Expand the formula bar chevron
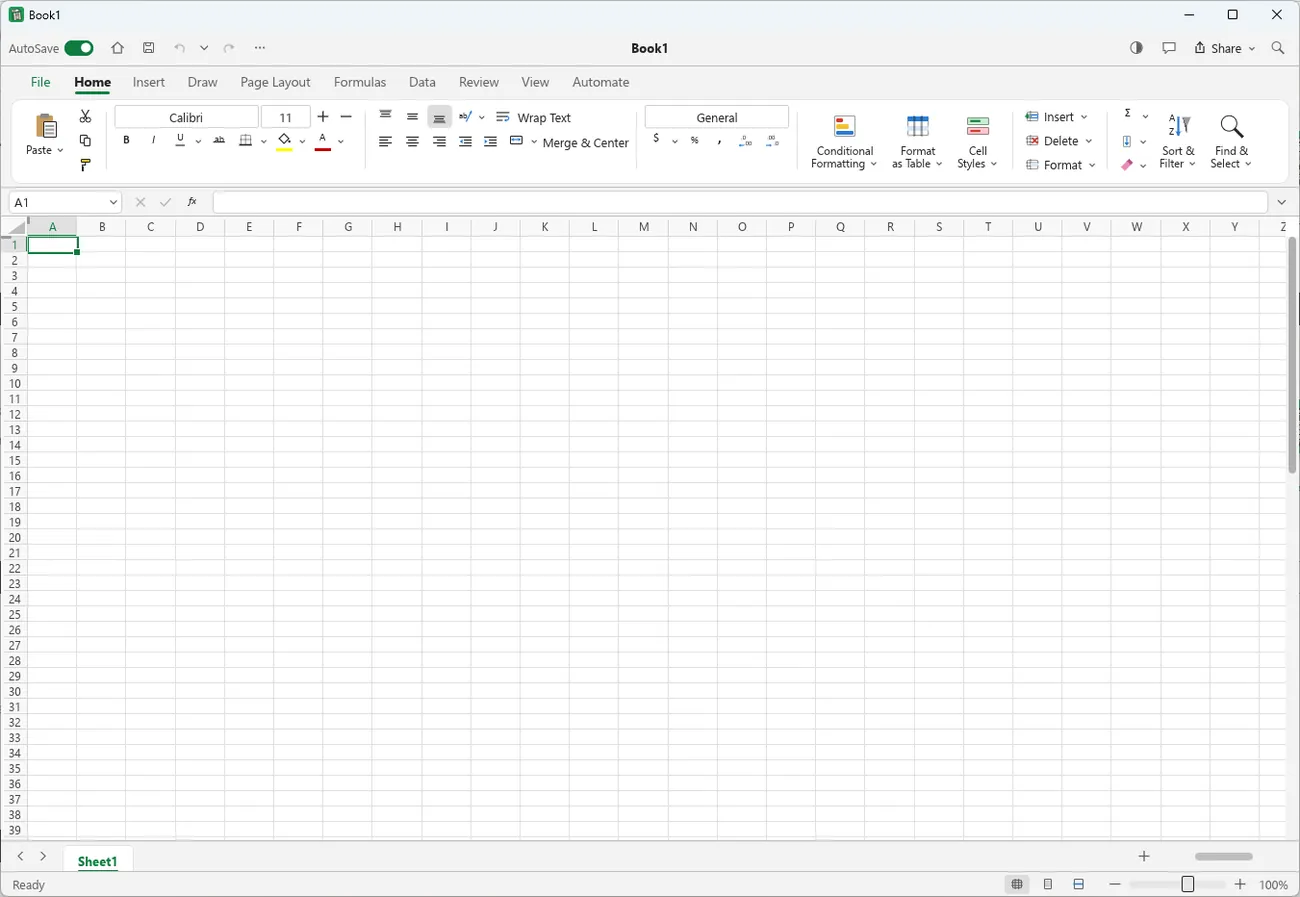The height and width of the screenshot is (897, 1300). coord(1282,202)
